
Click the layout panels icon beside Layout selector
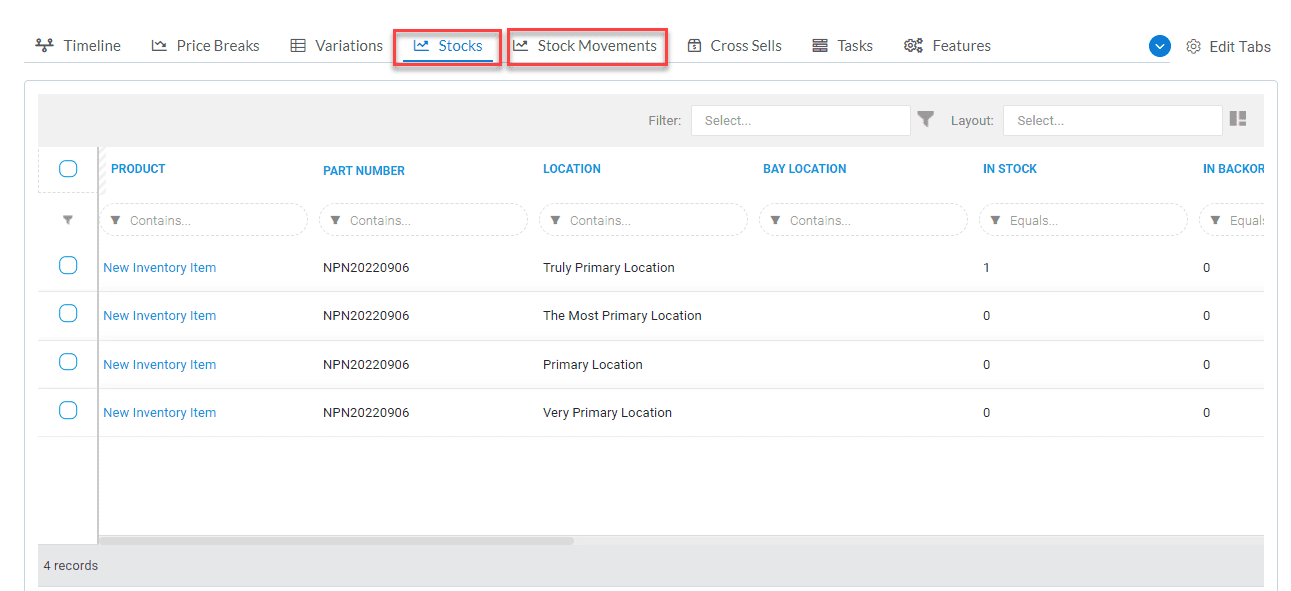1238,118
